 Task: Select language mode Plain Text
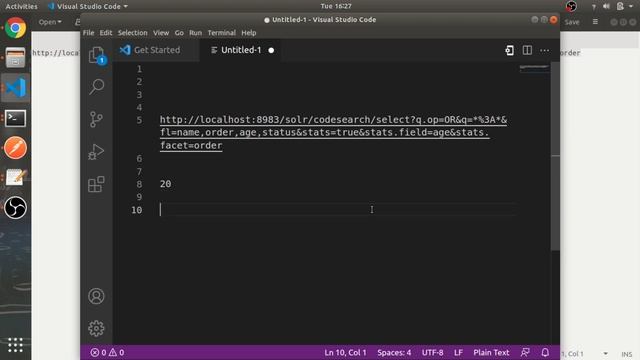(491, 352)
